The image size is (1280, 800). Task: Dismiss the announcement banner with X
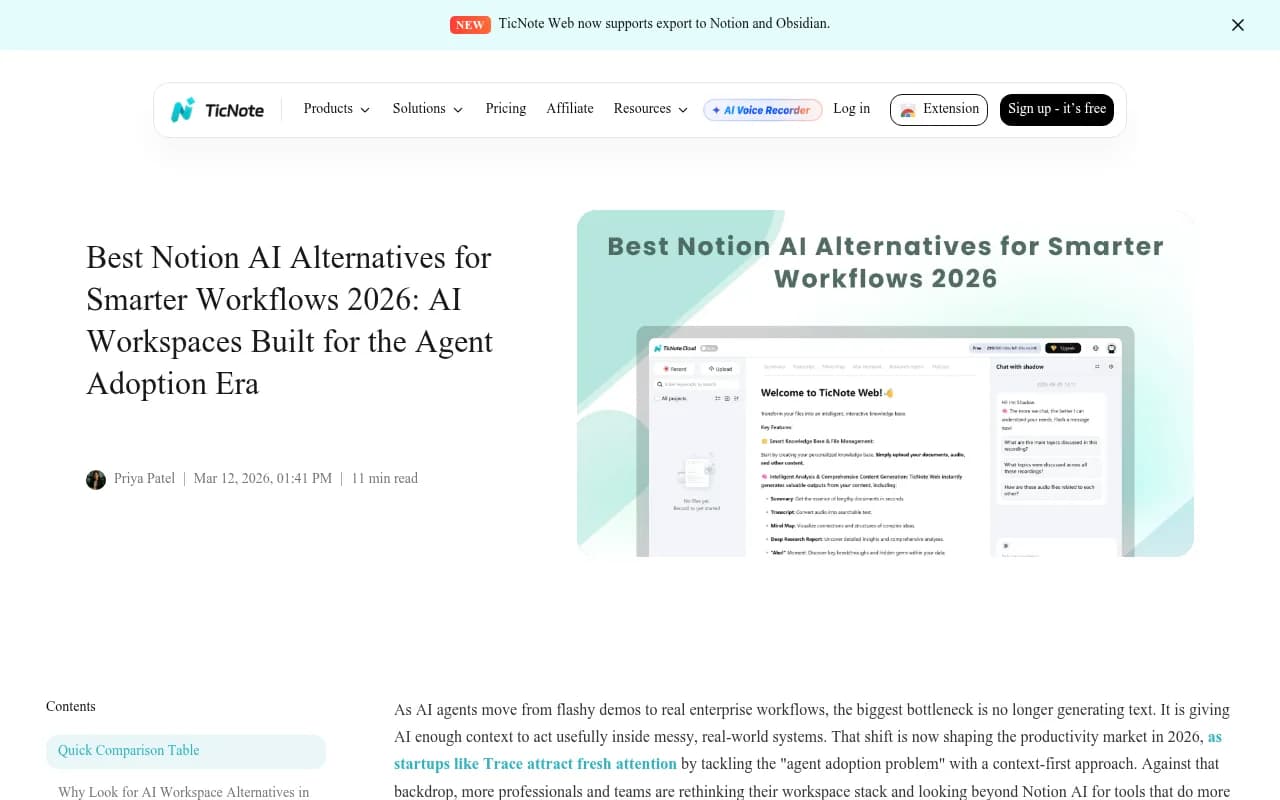point(1238,25)
